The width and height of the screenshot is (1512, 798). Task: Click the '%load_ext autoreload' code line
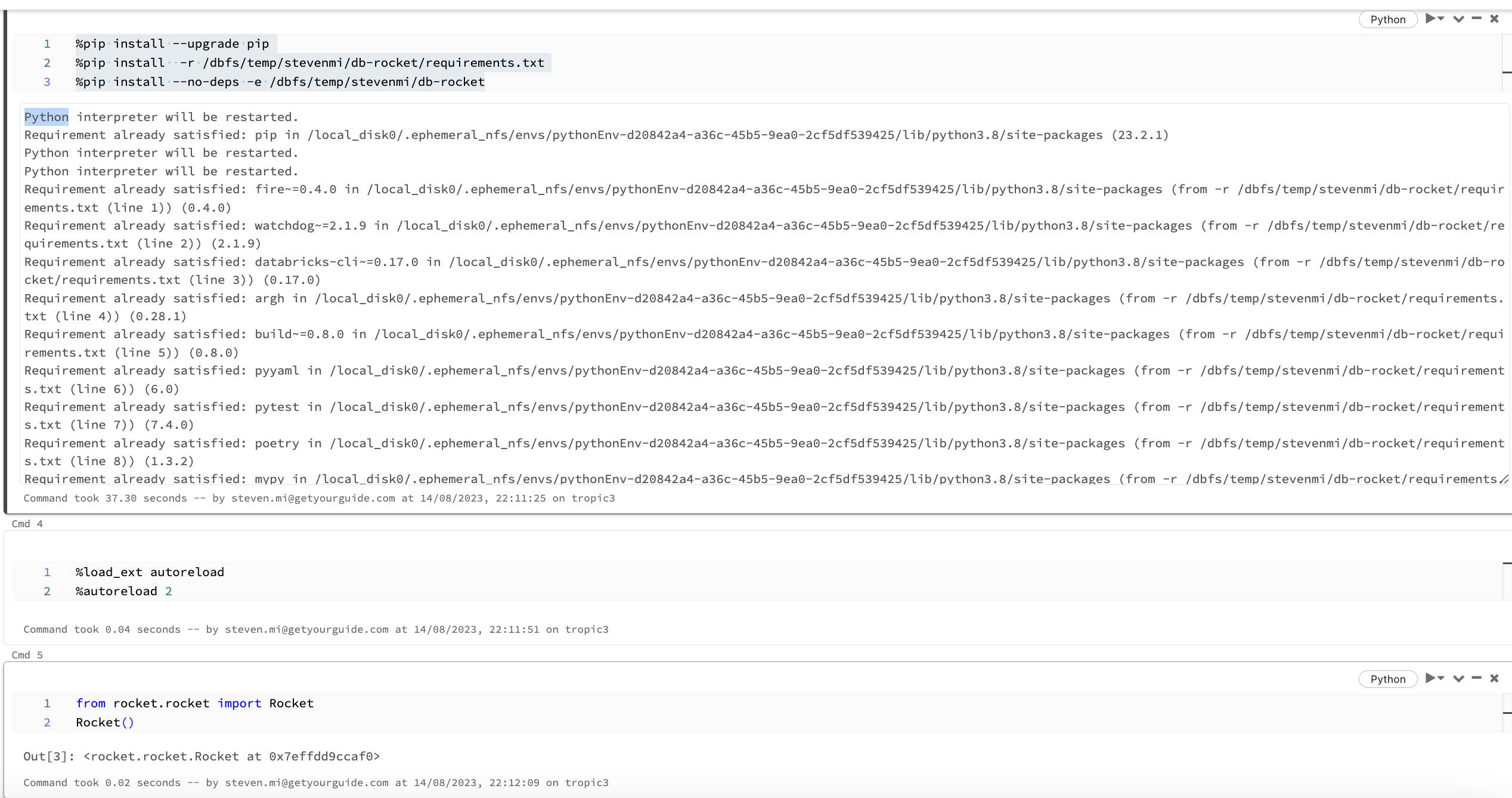pyautogui.click(x=150, y=572)
